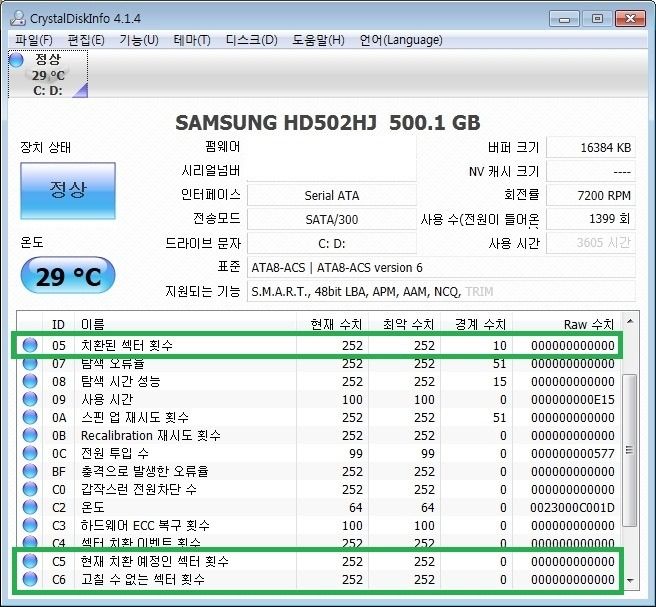Select the 고칠 수 없는 섹터 횟수 row name
Viewport: 656px width, 607px height.
pyautogui.click(x=143, y=579)
